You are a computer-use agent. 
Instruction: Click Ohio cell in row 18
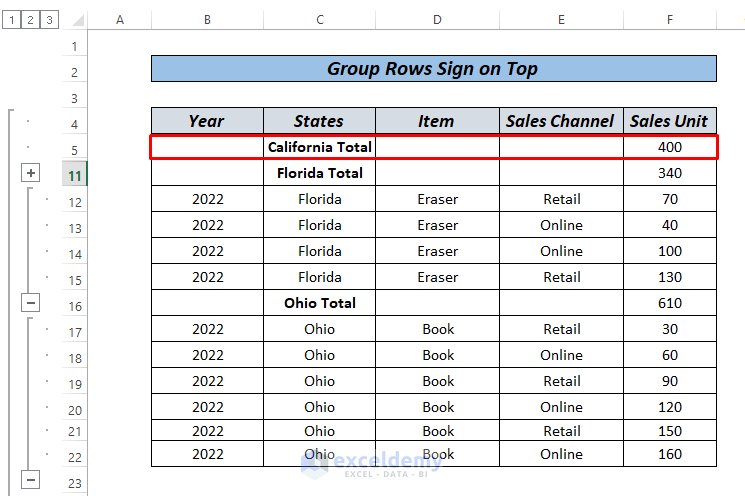[319, 355]
